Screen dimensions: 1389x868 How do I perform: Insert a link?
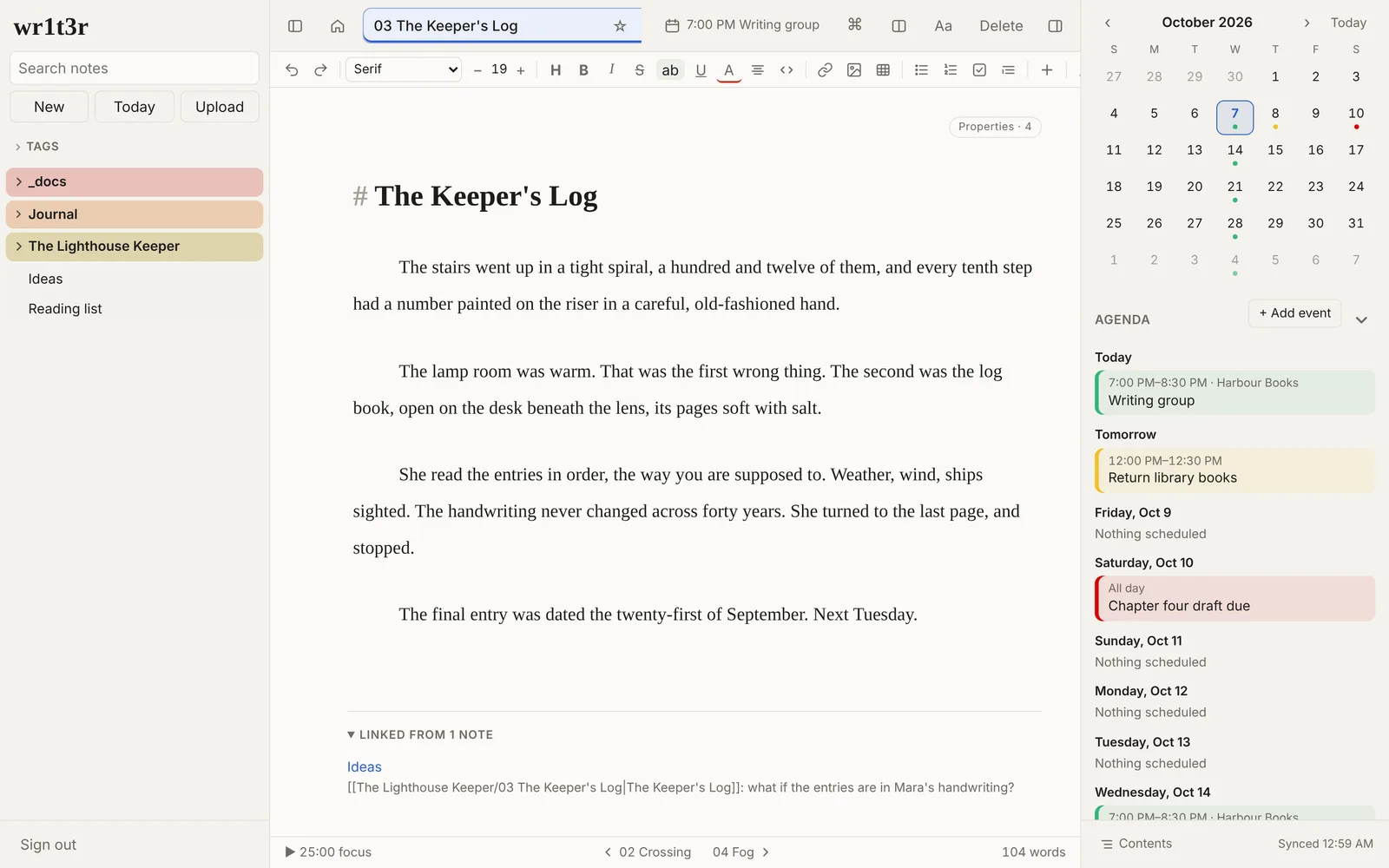click(826, 70)
